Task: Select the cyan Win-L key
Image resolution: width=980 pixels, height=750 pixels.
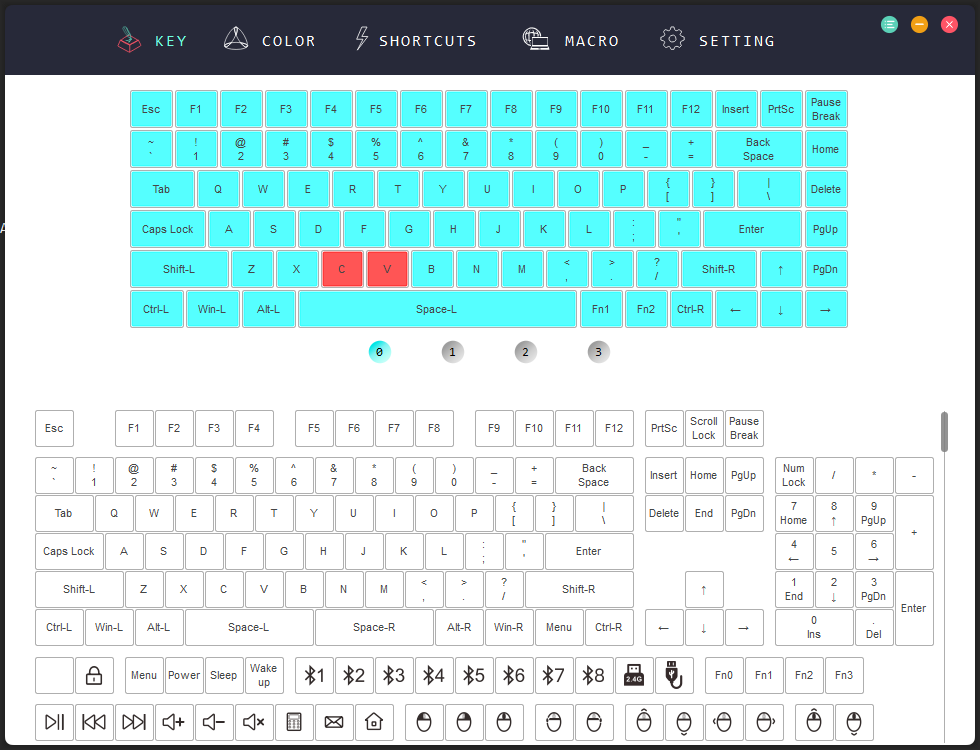Action: (212, 309)
